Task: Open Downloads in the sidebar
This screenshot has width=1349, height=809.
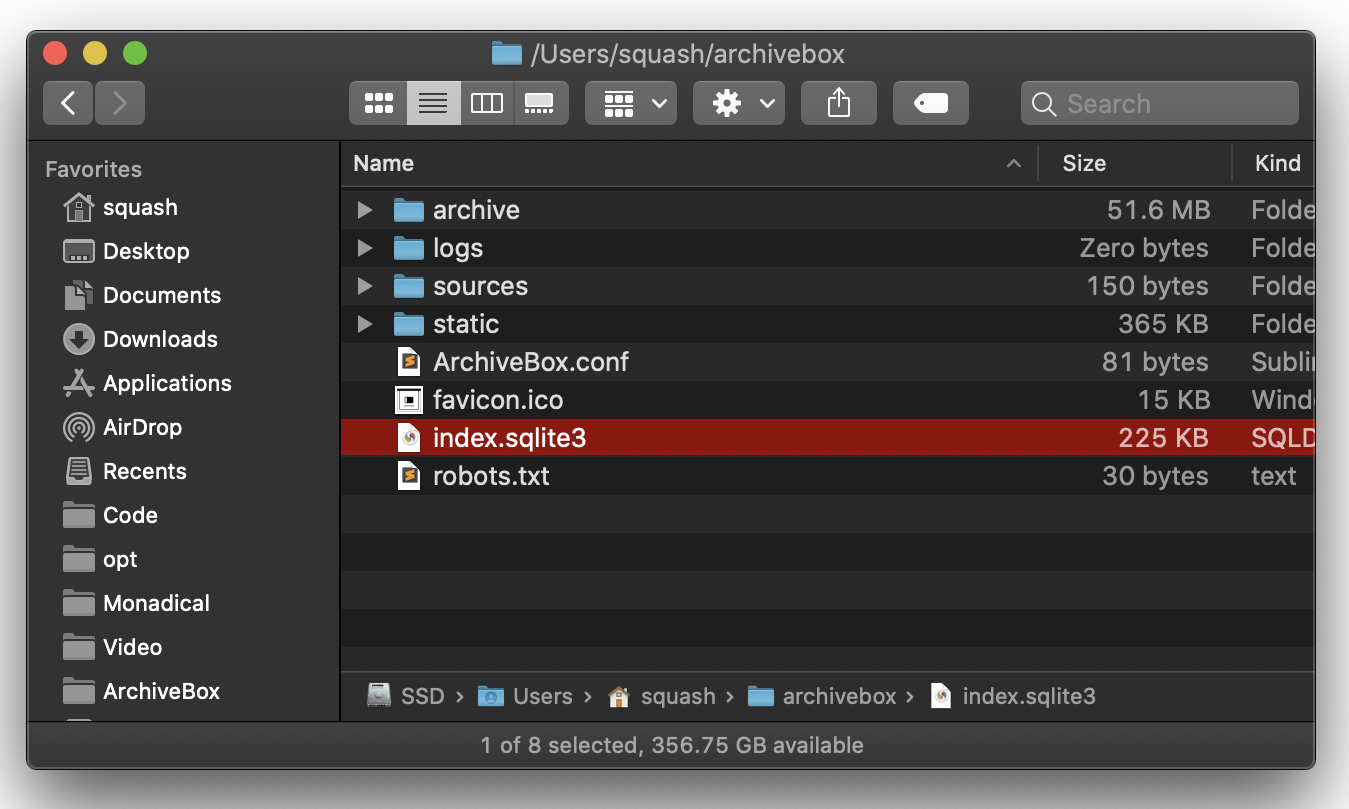Action: 140,339
